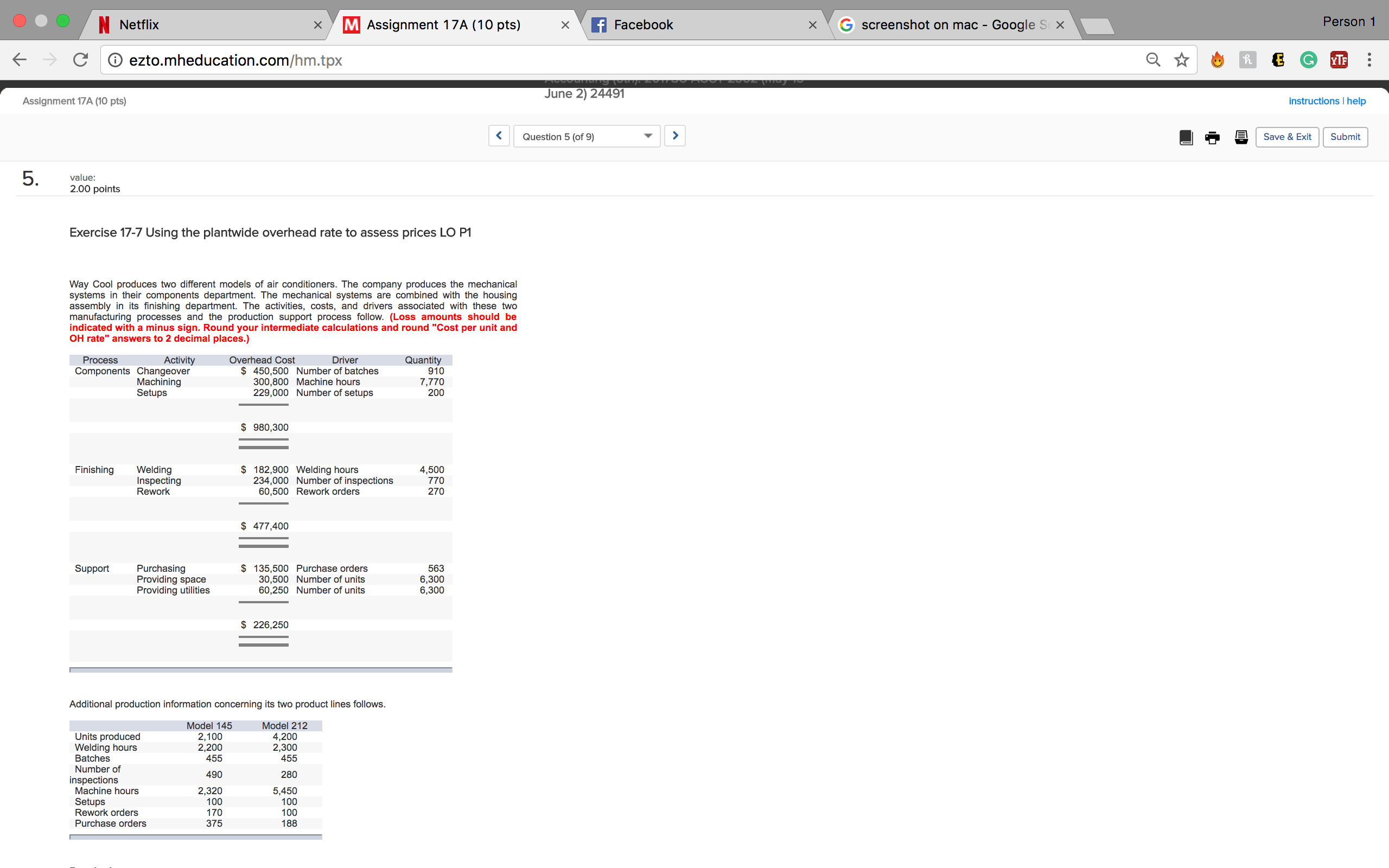The image size is (1389, 868).
Task: Open the Honey browser extension
Action: 1248,59
